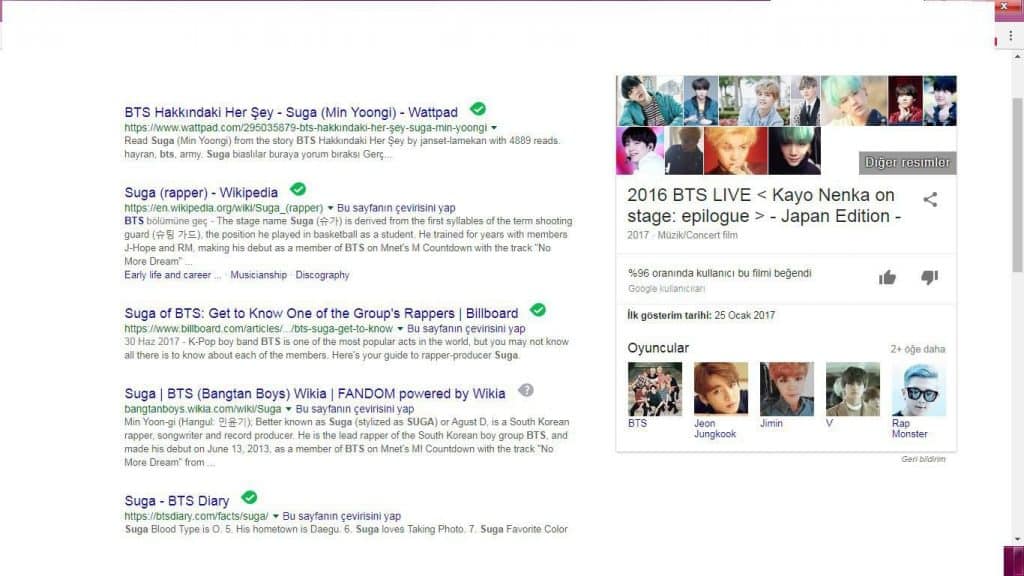
Task: Click the green safety badge next to Suga (rapper) - Wikipedia
Action: pyautogui.click(x=298, y=189)
